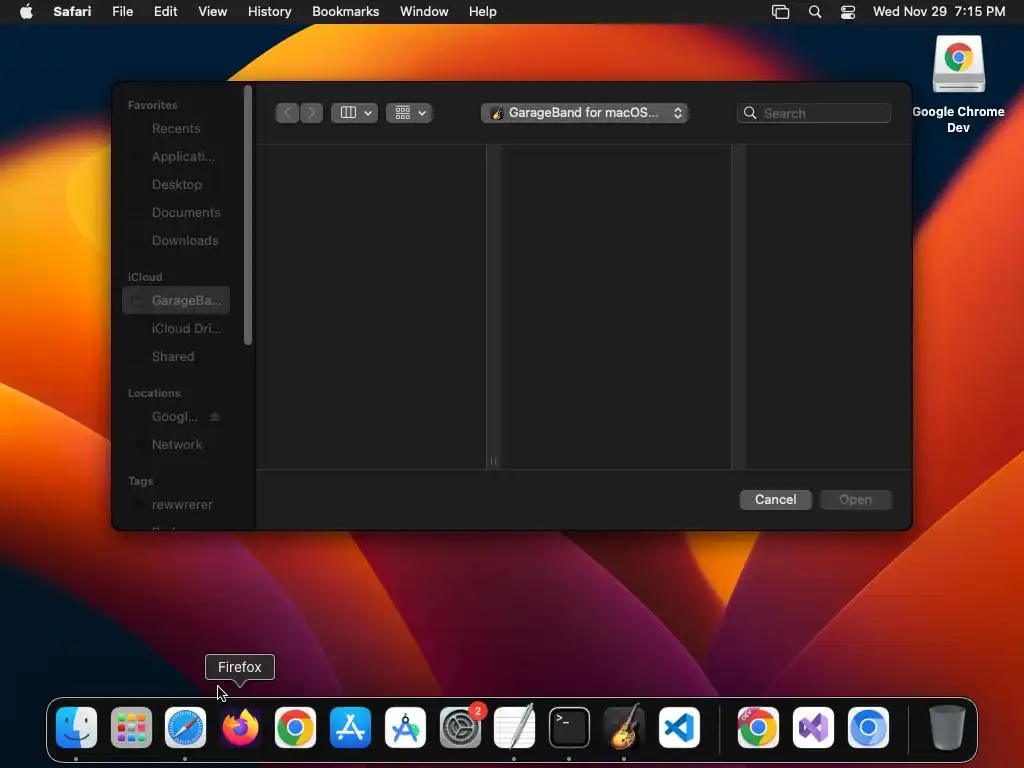Open System Settings with badge 2
The width and height of the screenshot is (1024, 768).
460,727
